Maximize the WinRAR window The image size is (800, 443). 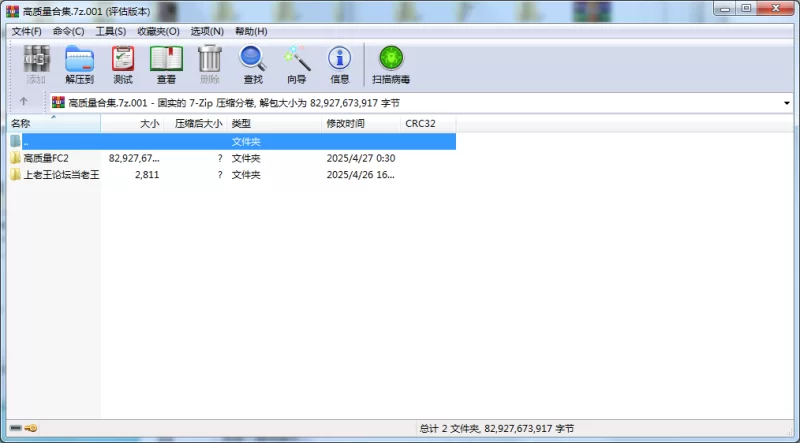746,9
